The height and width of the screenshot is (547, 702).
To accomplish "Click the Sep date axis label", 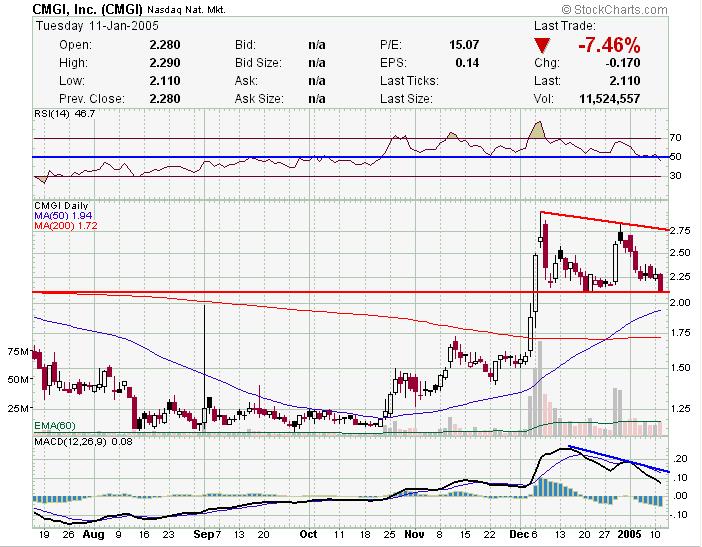I will click(203, 534).
